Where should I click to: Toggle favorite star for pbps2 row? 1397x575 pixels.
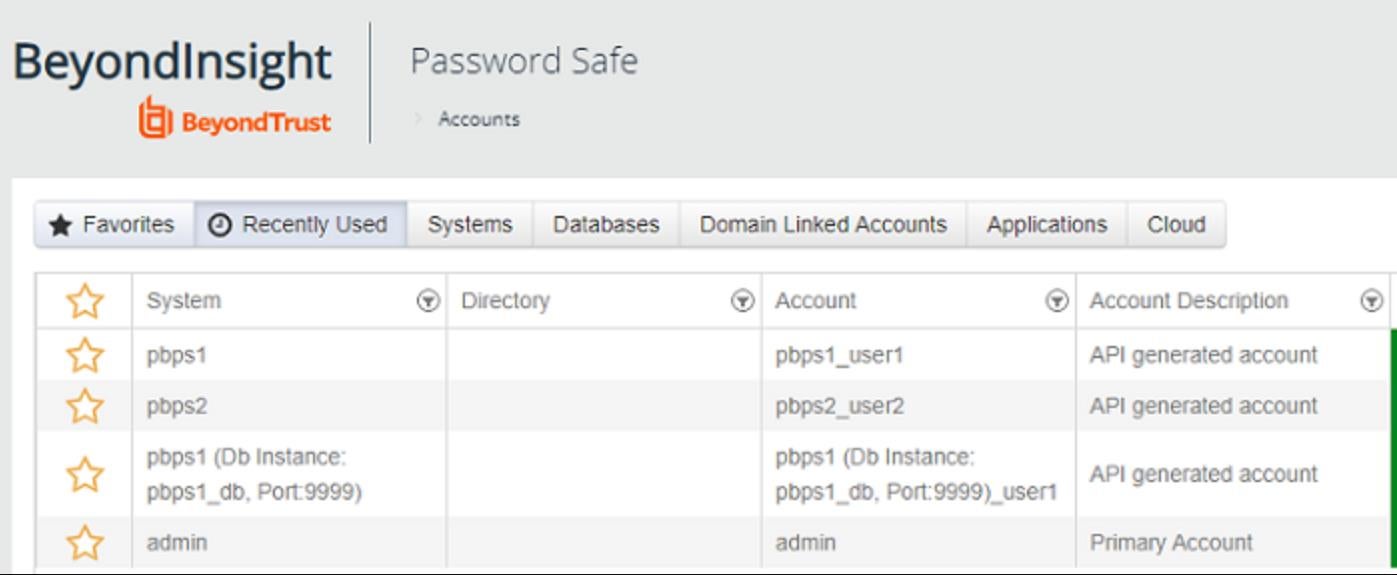[85, 406]
